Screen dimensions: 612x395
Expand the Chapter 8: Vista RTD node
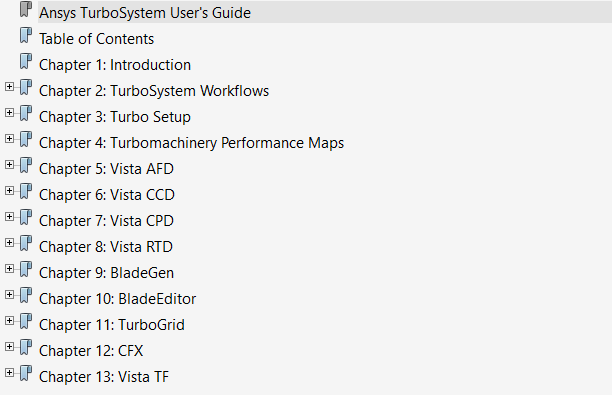(x=9, y=242)
